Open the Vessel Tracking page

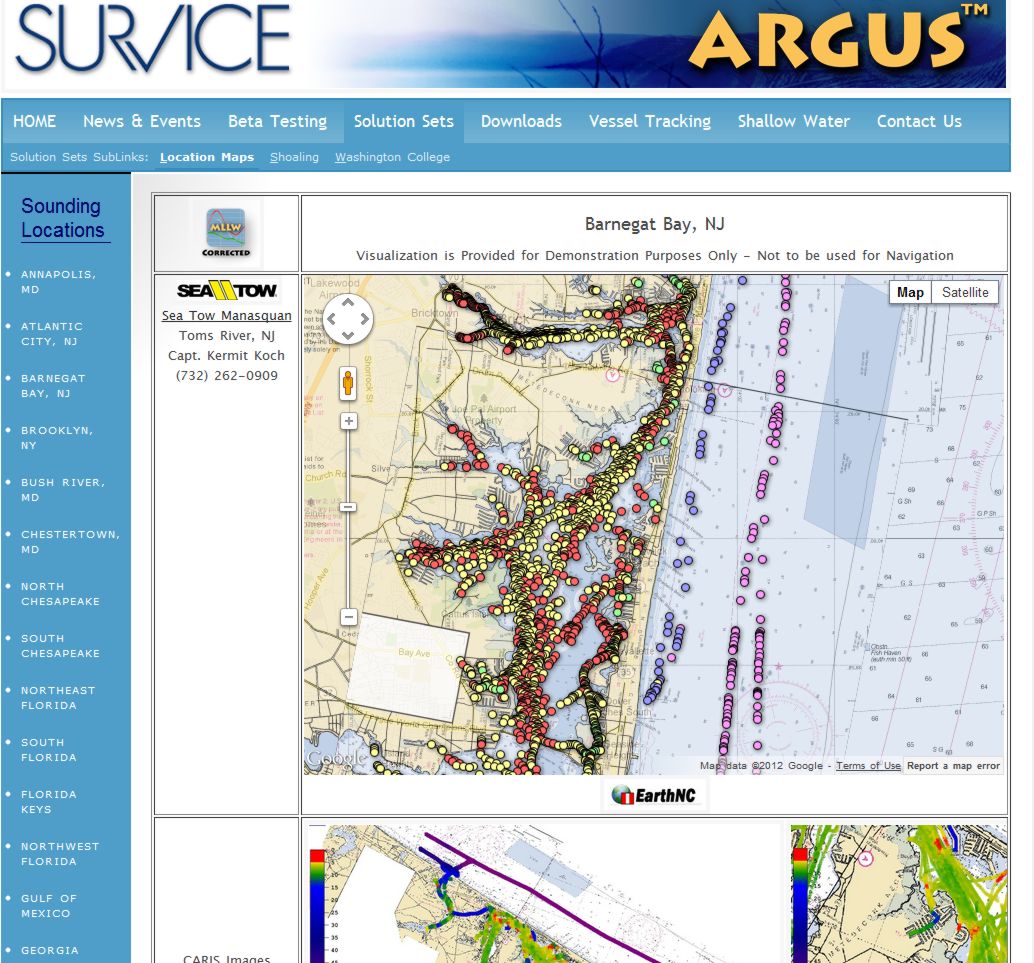(x=650, y=121)
